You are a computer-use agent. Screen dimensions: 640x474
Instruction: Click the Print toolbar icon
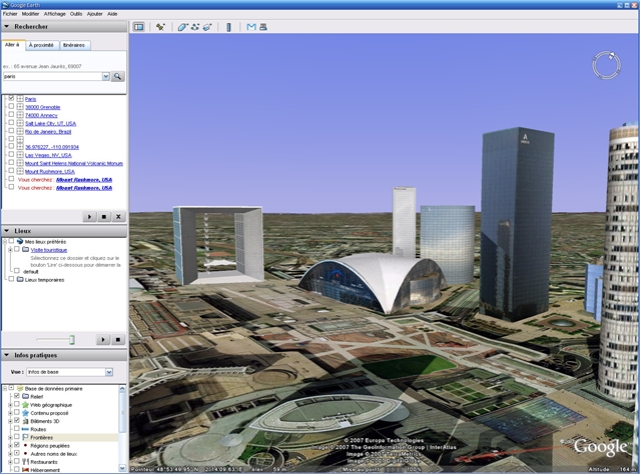click(x=263, y=27)
